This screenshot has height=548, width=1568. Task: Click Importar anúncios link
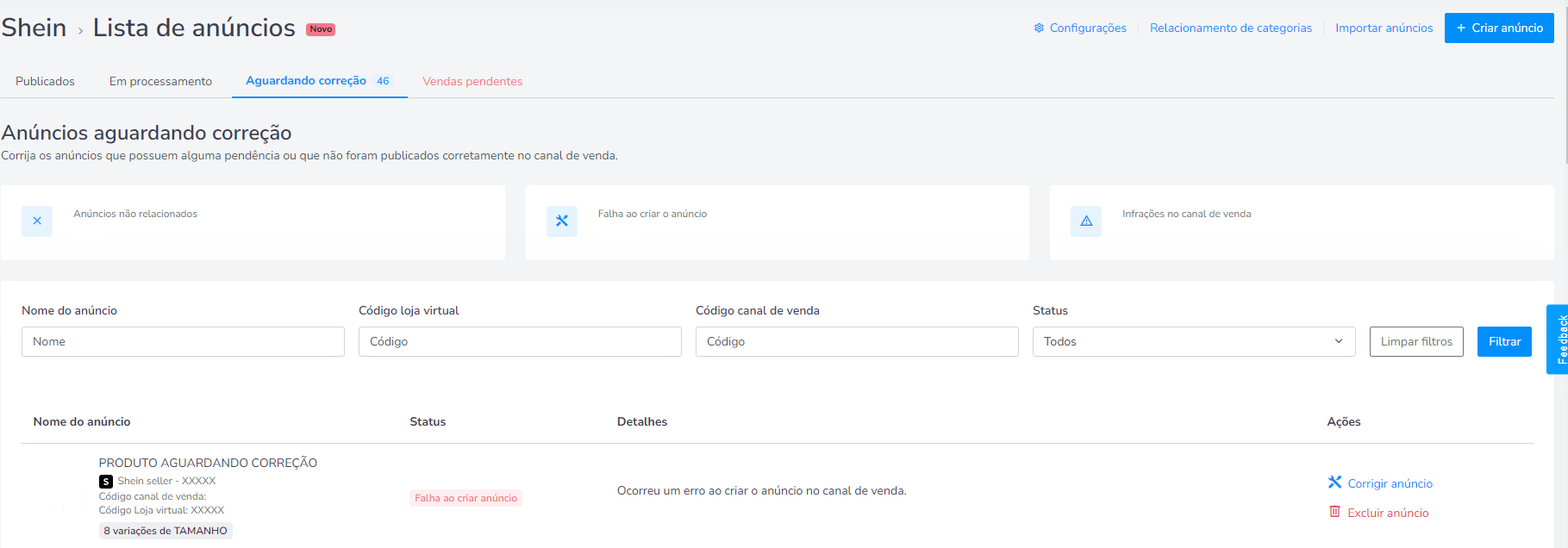tap(1384, 28)
